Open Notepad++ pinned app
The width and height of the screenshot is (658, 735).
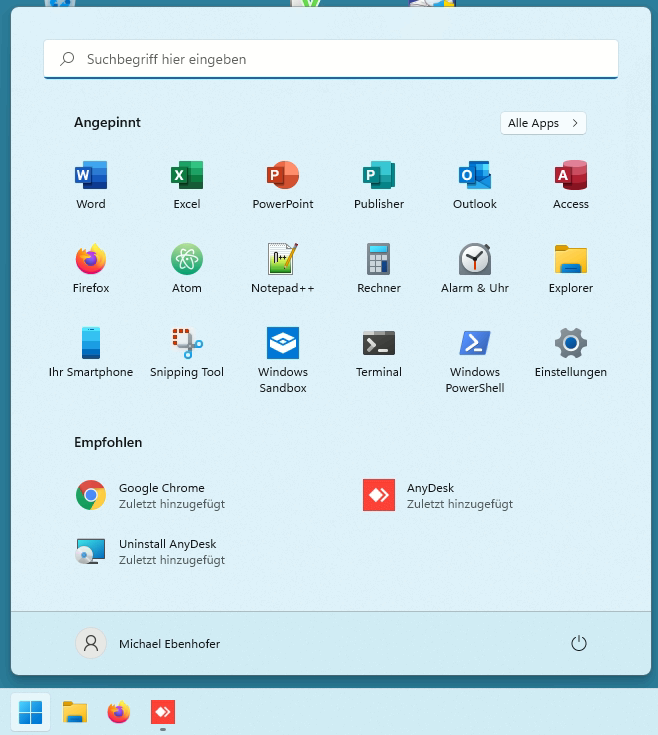[283, 269]
